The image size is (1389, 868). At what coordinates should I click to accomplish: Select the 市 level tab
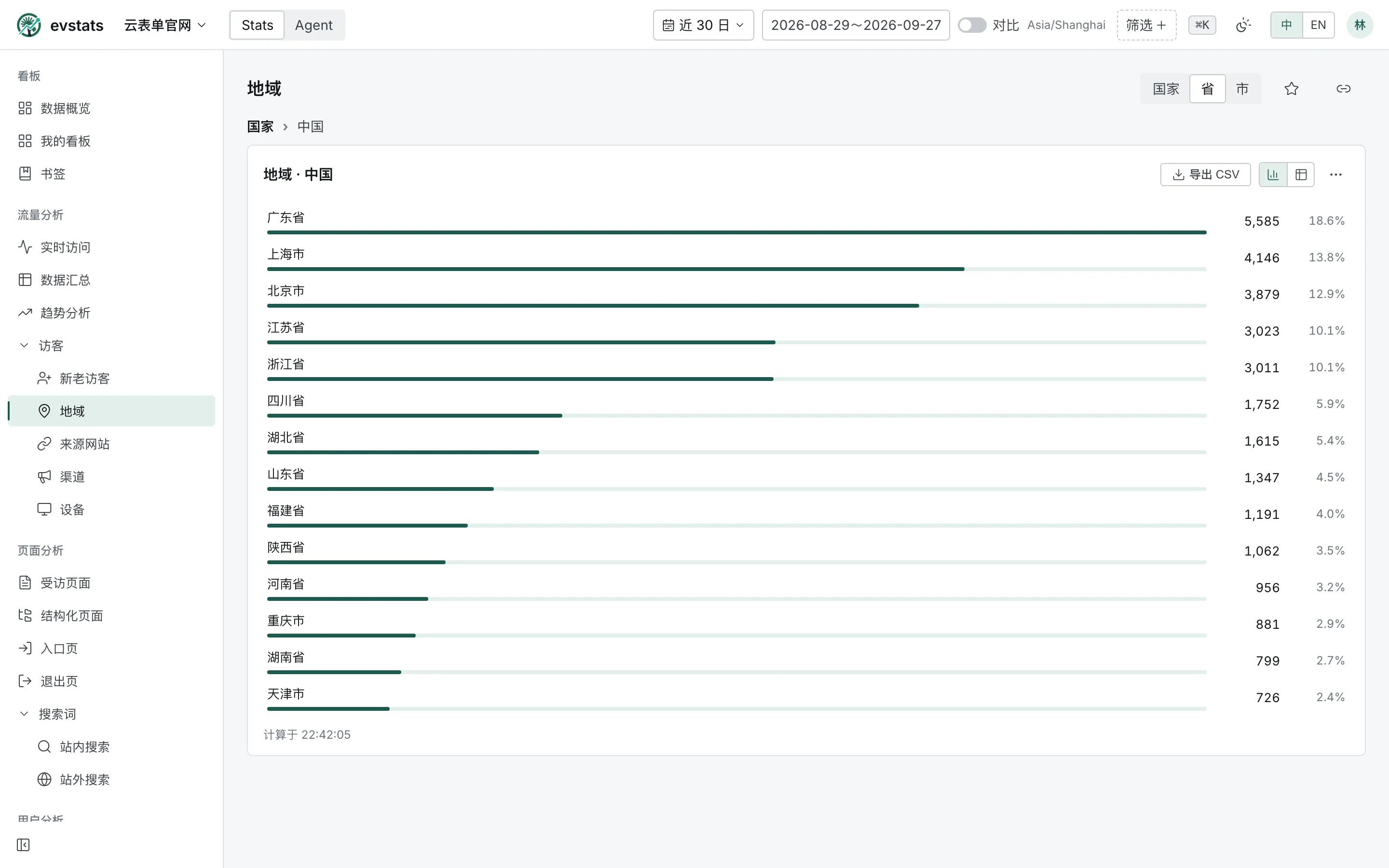pos(1242,89)
